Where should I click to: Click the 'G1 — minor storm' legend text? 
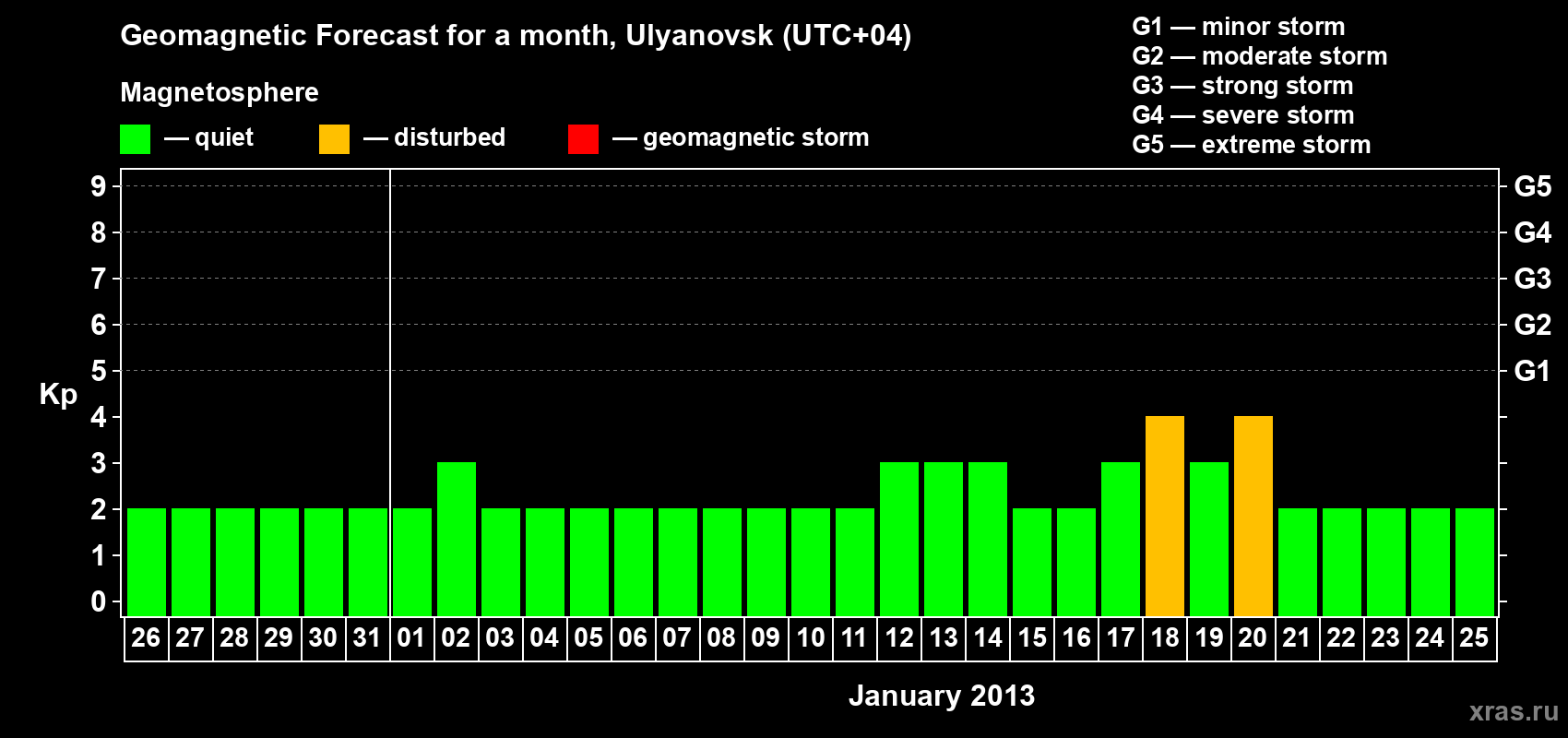pos(1239,27)
